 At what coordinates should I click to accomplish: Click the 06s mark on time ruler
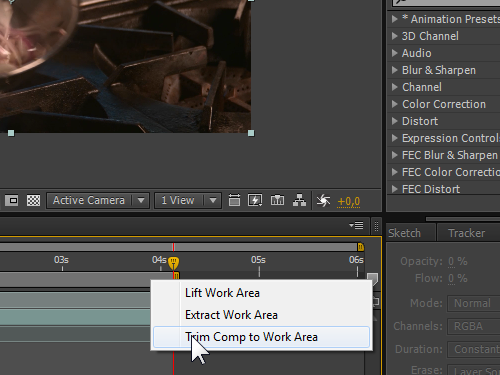356,260
